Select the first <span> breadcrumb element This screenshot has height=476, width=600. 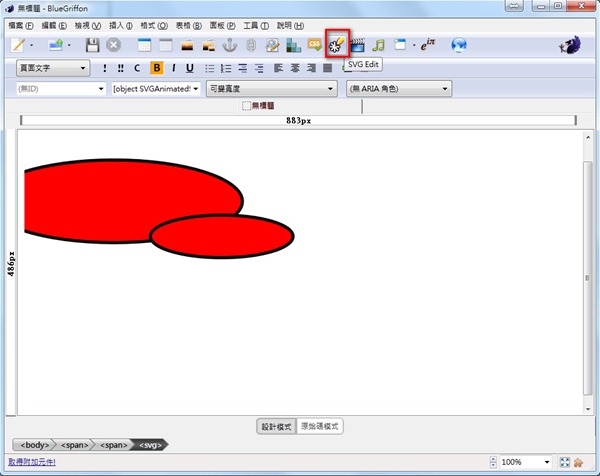(74, 445)
